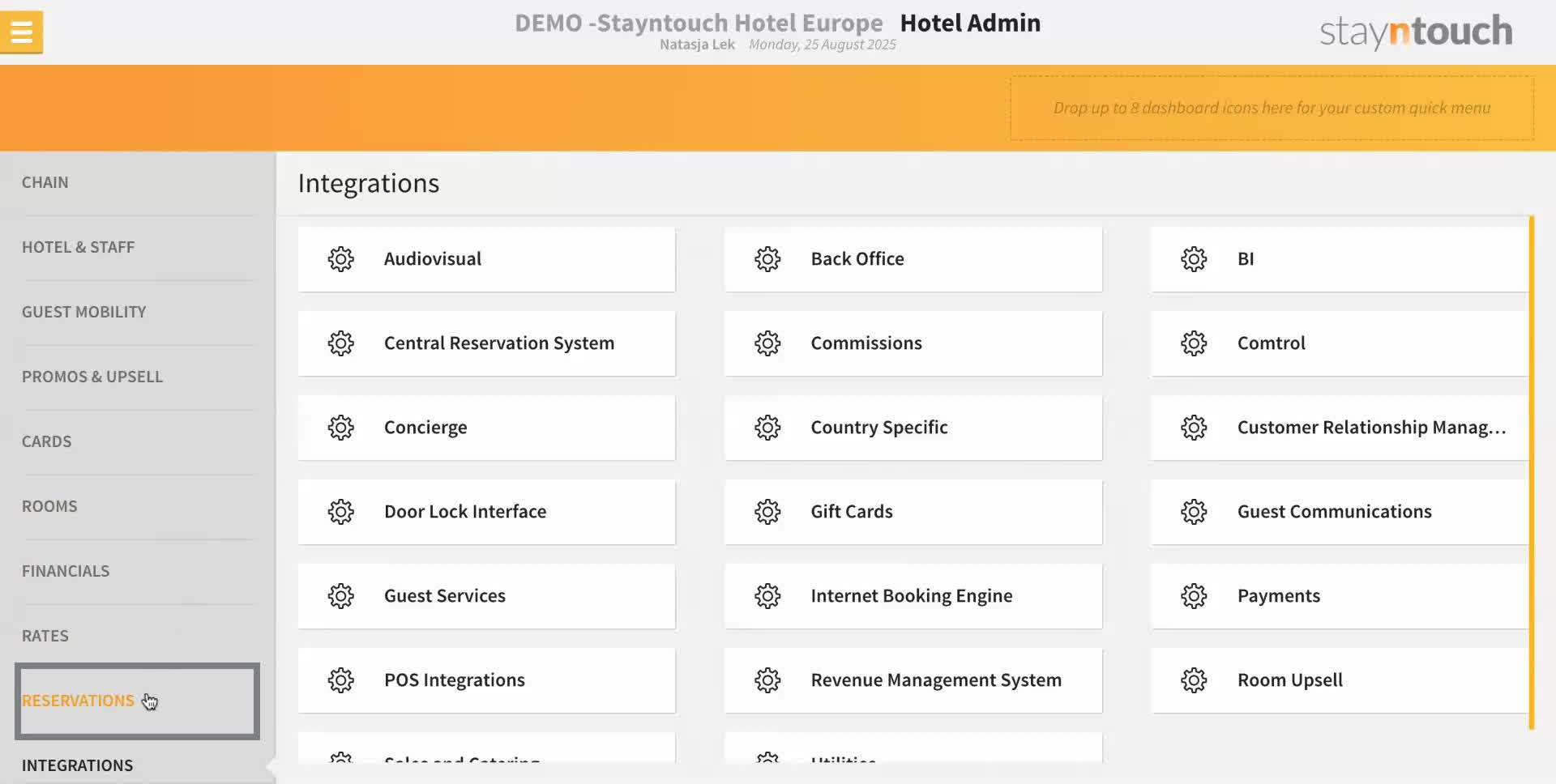This screenshot has height=784, width=1556.
Task: Open the Chain menu section
Action: 45,182
